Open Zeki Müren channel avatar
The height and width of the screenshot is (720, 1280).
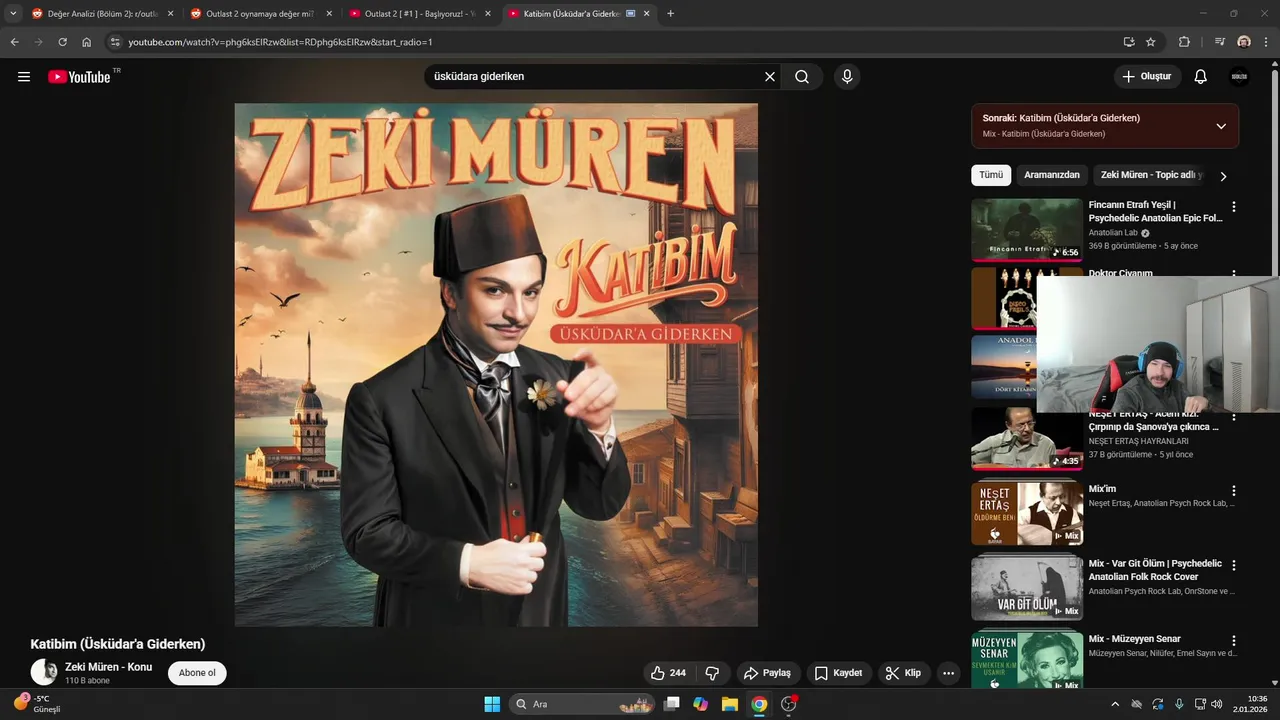pyautogui.click(x=44, y=672)
